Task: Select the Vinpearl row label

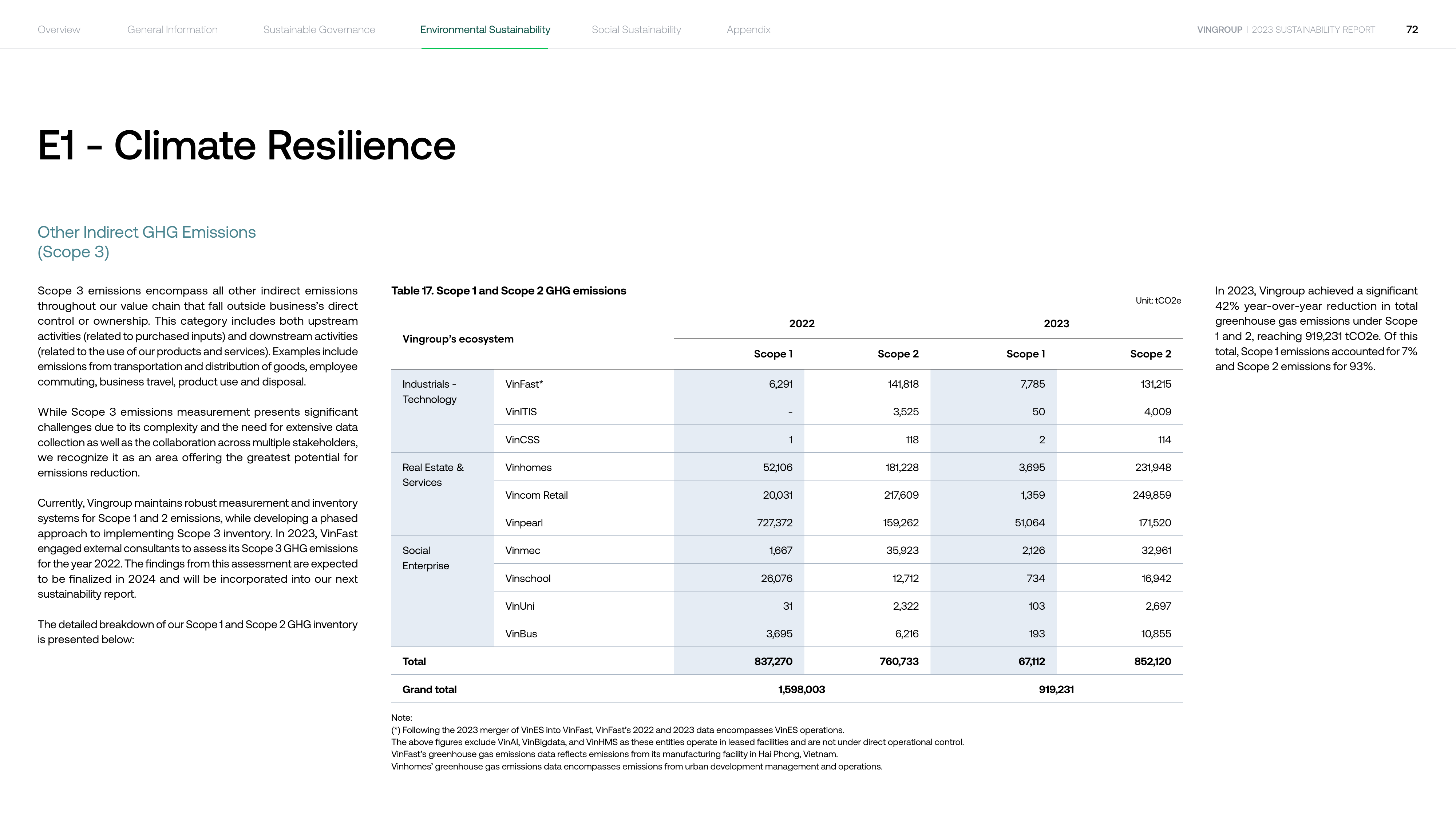Action: click(524, 523)
